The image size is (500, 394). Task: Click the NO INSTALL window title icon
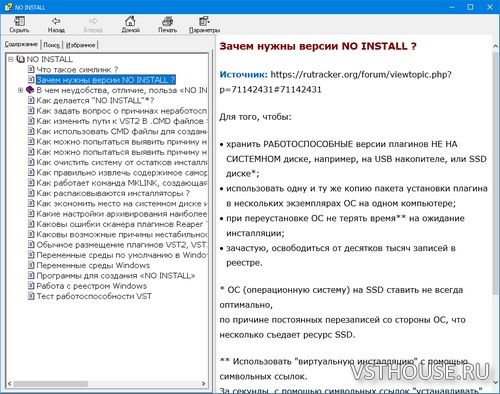[8, 7]
